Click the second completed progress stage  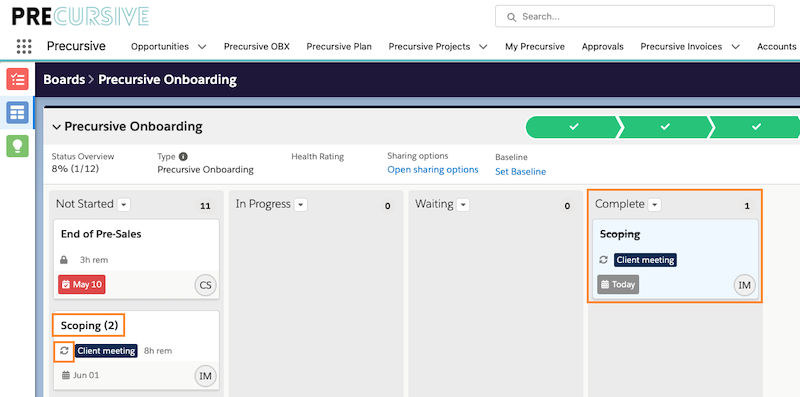pyautogui.click(x=665, y=127)
